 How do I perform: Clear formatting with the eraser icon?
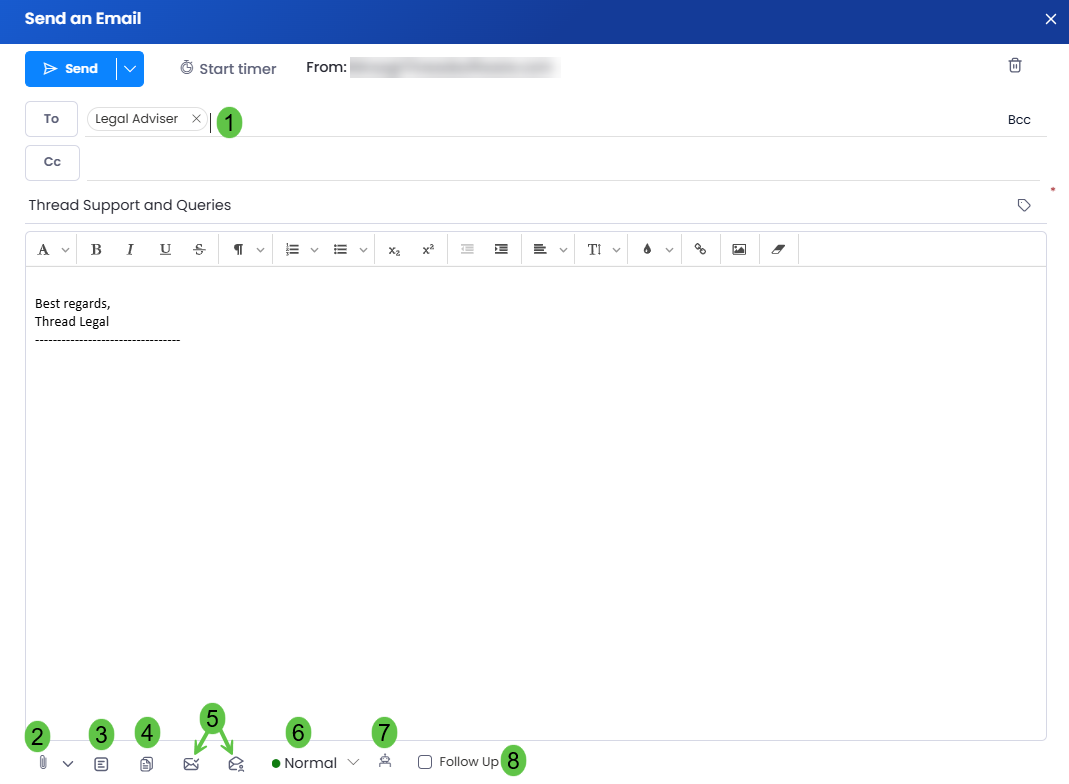pyautogui.click(x=779, y=250)
